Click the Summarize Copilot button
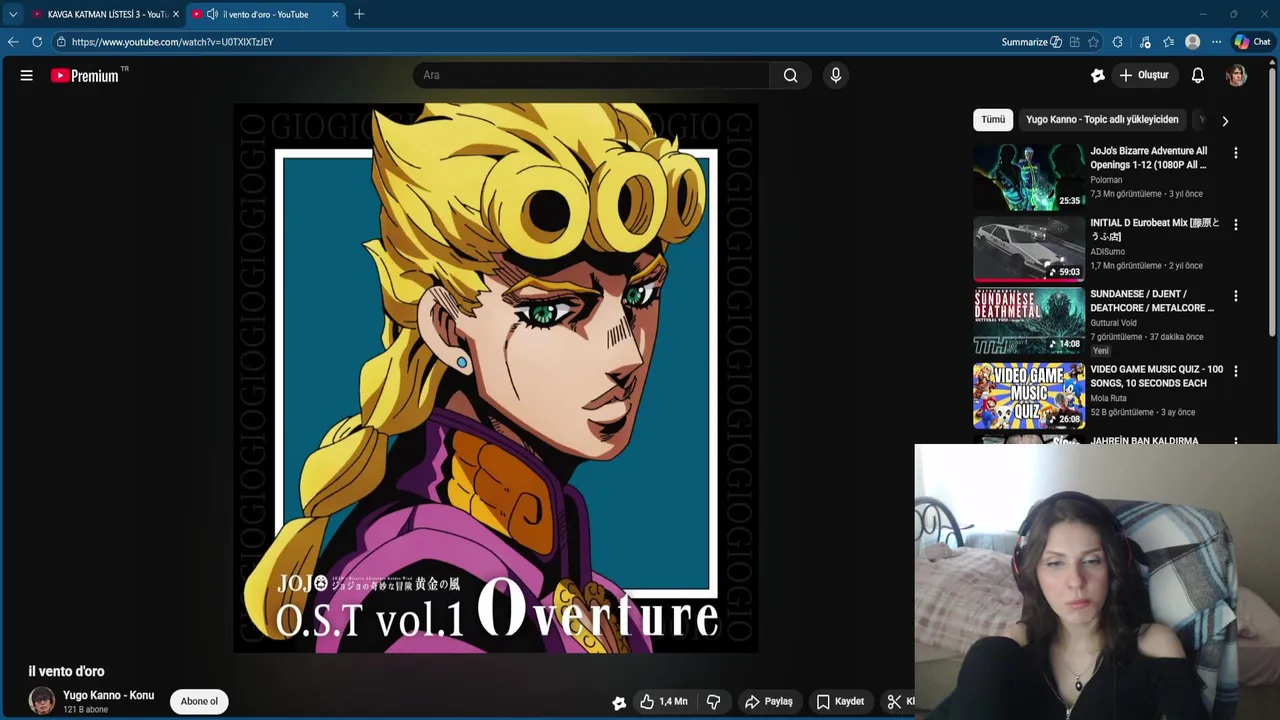 1031,42
